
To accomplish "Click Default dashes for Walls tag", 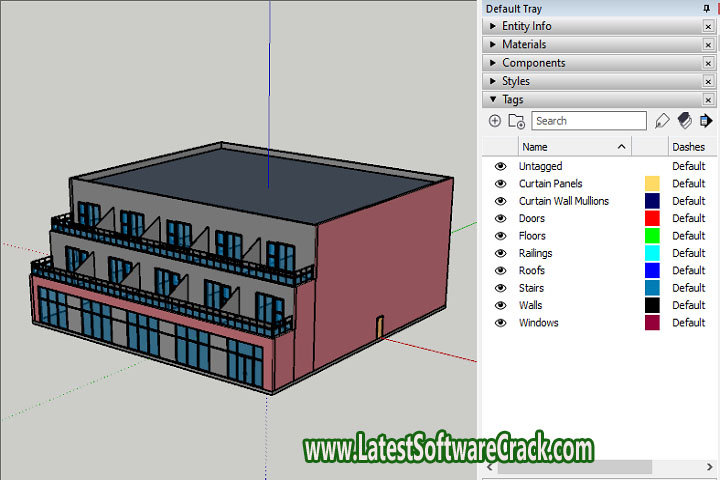I will point(688,305).
